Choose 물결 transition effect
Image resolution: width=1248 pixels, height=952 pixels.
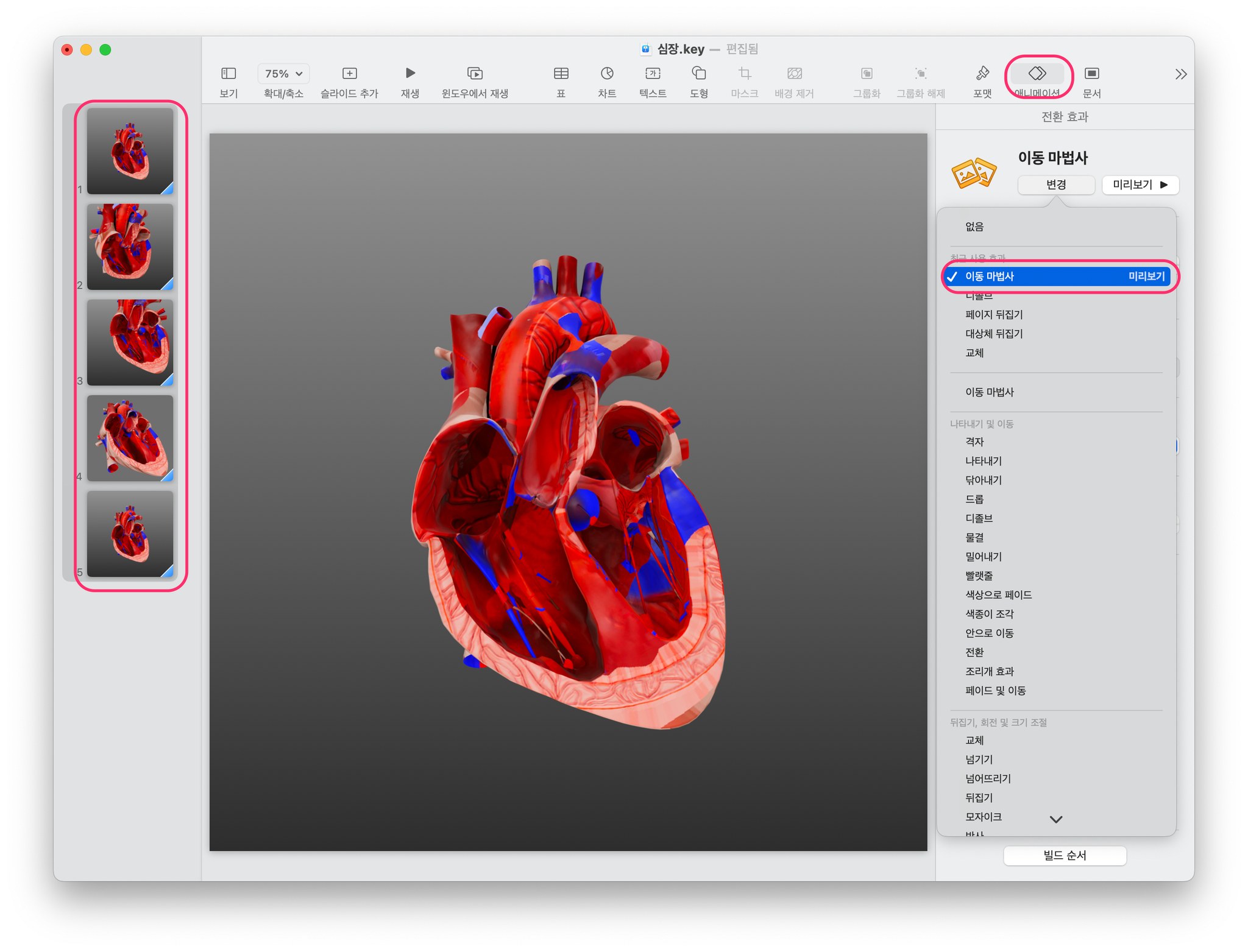pos(974,538)
